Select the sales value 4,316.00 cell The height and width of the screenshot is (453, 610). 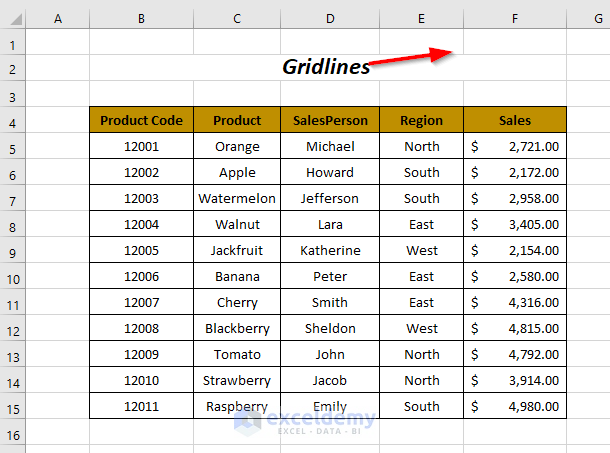coord(515,302)
